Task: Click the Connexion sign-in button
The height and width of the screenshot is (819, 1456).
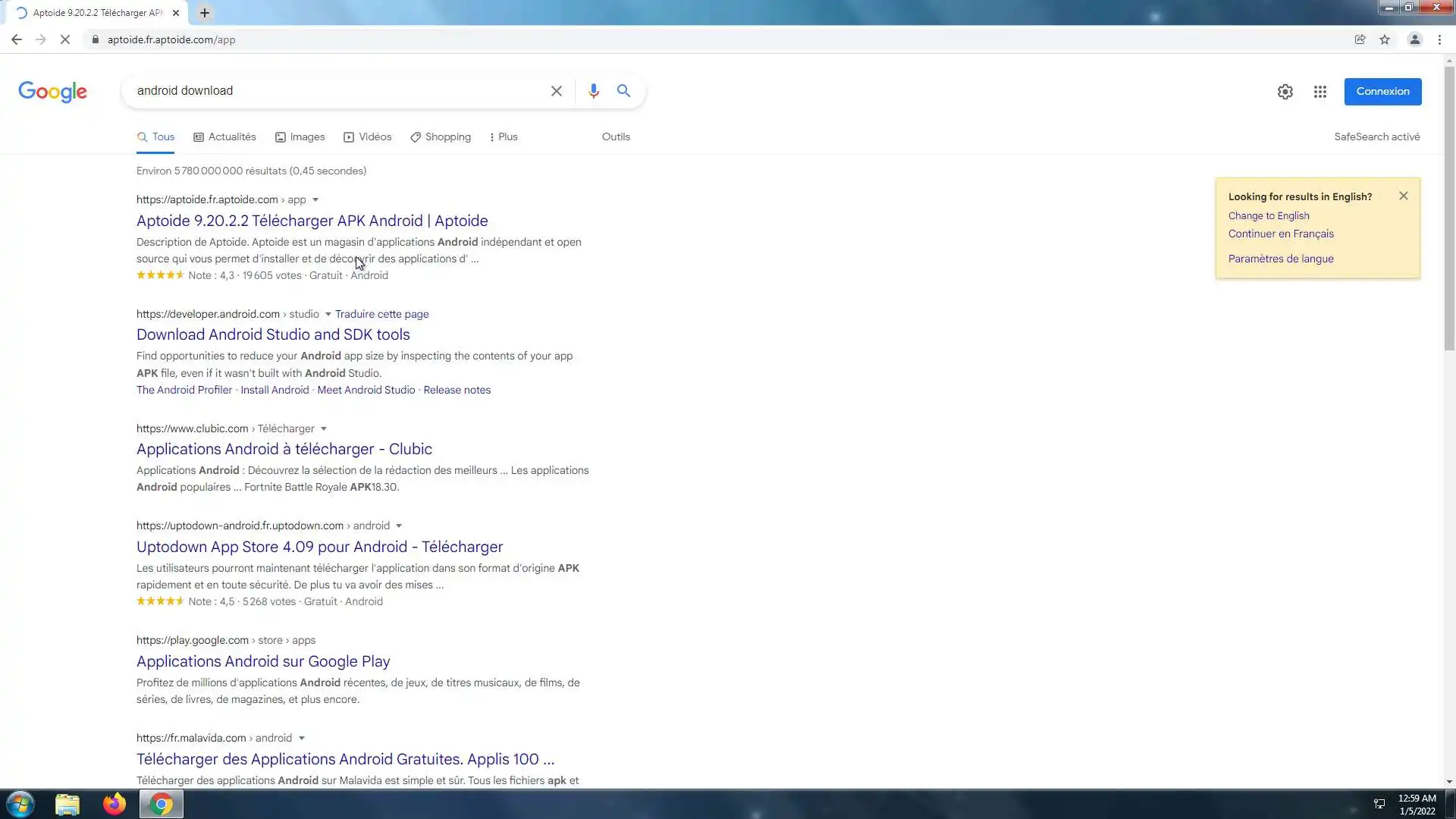Action: coord(1382,92)
